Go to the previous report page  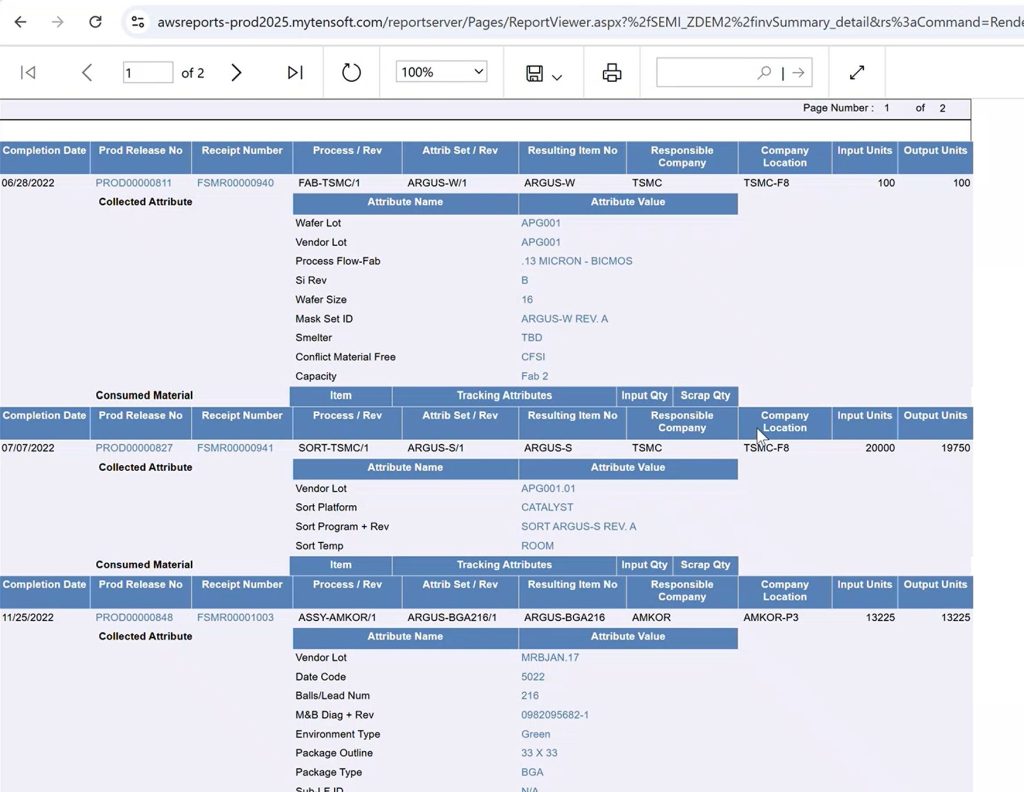tap(87, 71)
